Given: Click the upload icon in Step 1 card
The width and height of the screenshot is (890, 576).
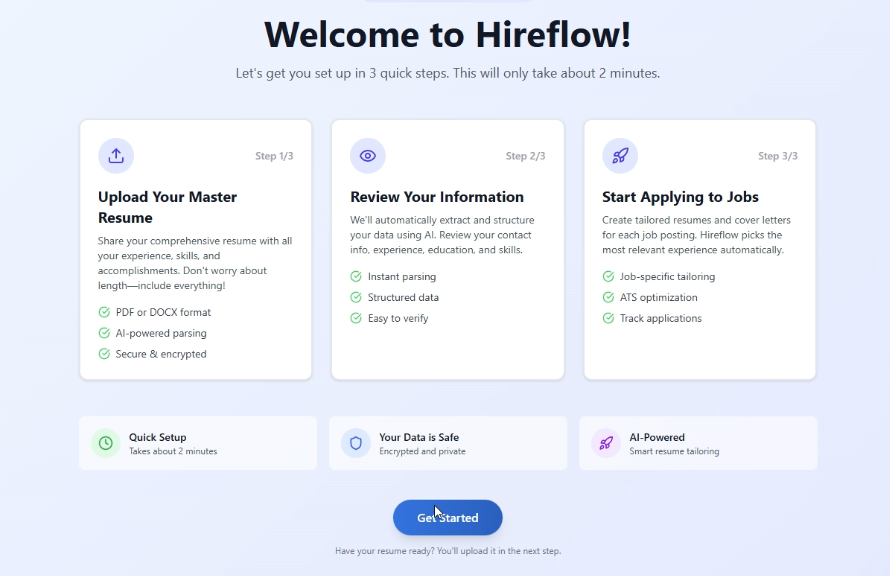Looking at the screenshot, I should (116, 156).
